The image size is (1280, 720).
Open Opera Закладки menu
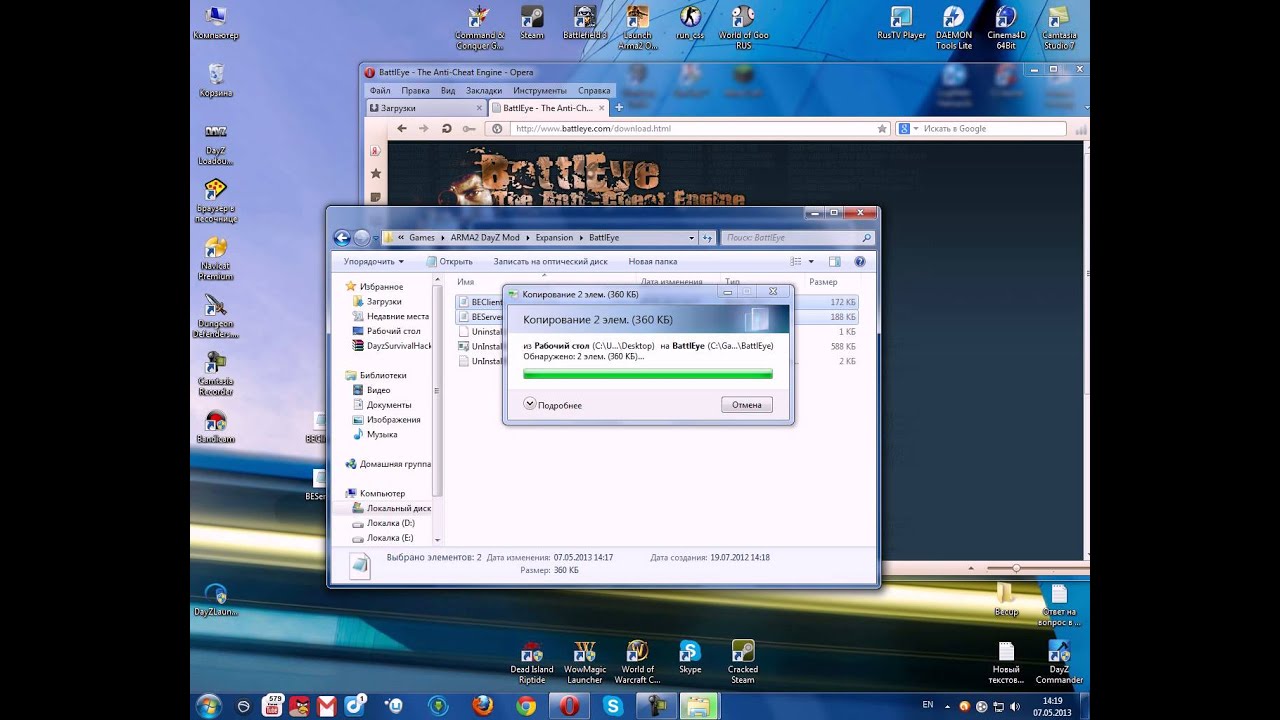click(484, 91)
